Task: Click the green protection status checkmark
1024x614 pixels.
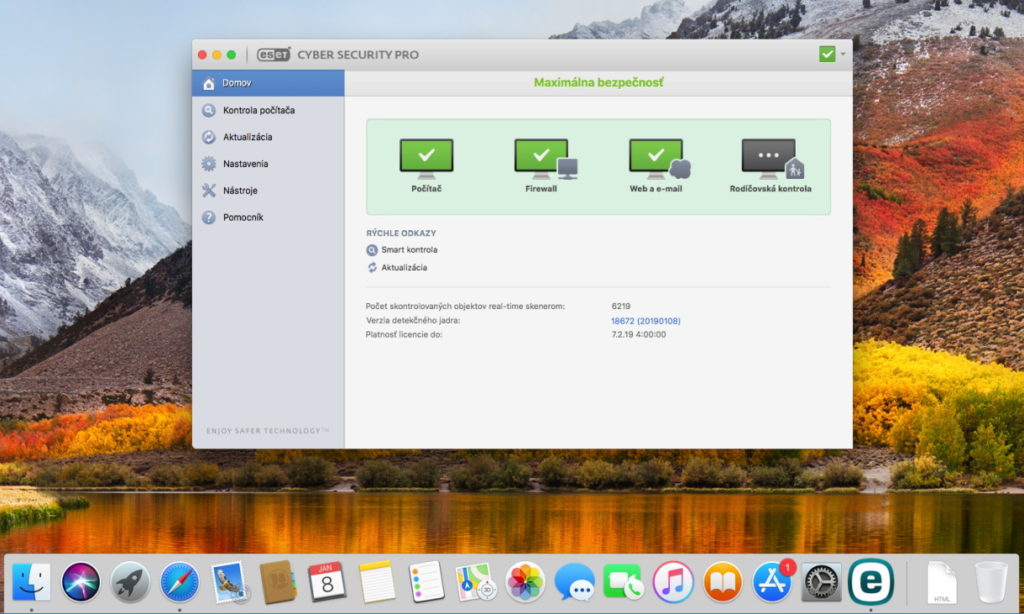Action: pos(827,54)
